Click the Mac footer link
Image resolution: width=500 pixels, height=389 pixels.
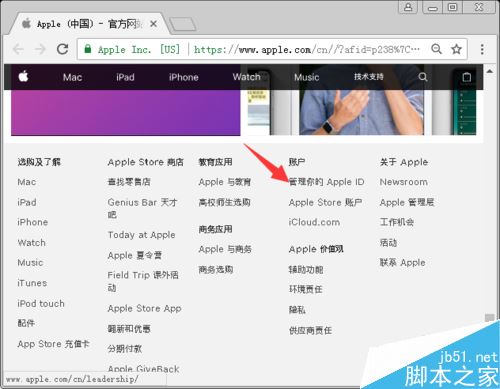point(27,182)
